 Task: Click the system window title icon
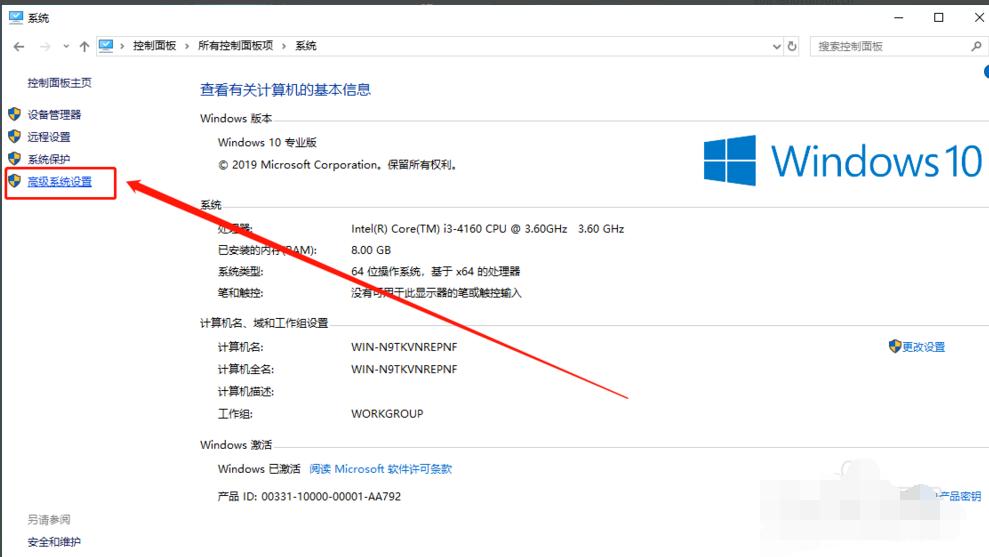[16, 18]
